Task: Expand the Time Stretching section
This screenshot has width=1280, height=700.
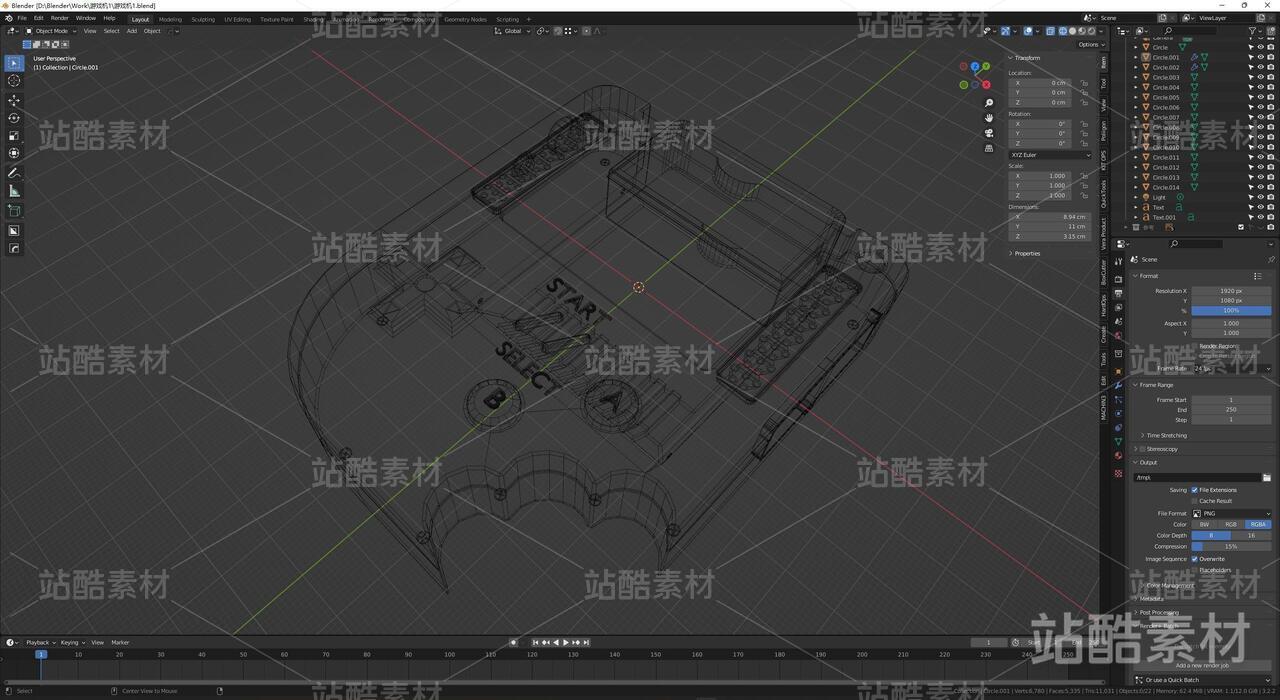Action: coord(1165,435)
